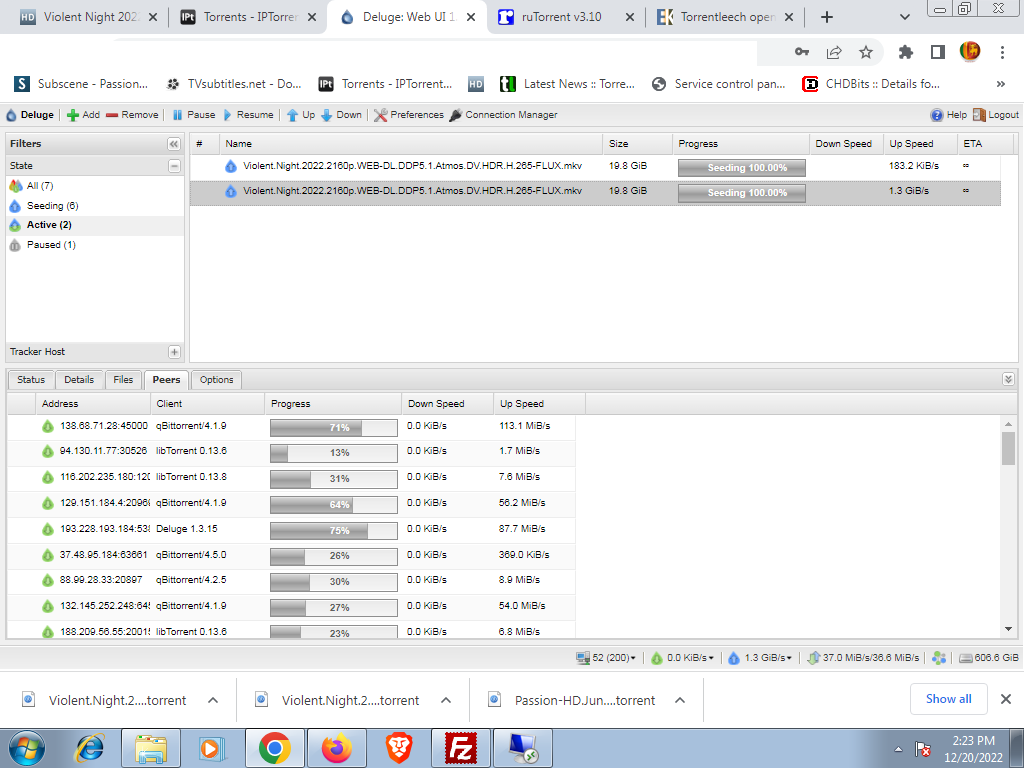
Task: Switch to the Peers tab
Action: (167, 380)
